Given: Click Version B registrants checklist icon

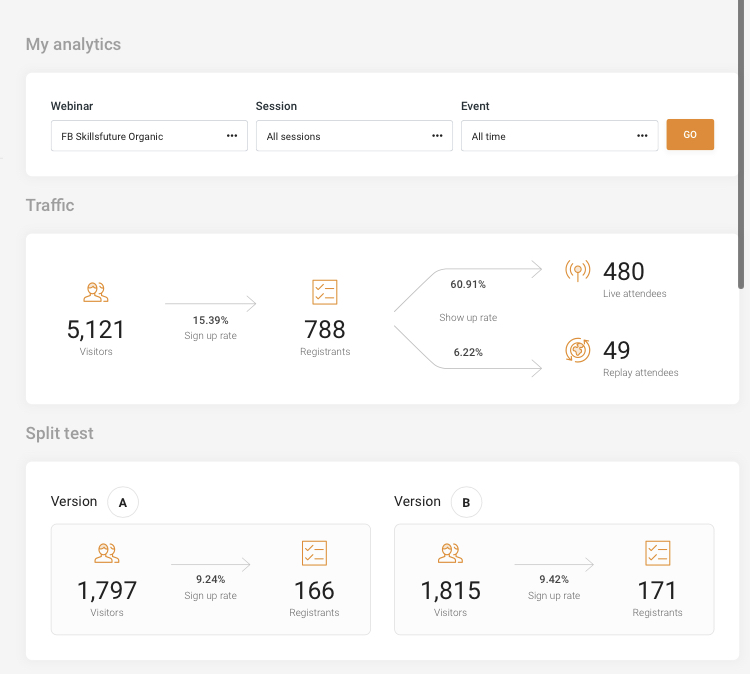Looking at the screenshot, I should pyautogui.click(x=657, y=553).
